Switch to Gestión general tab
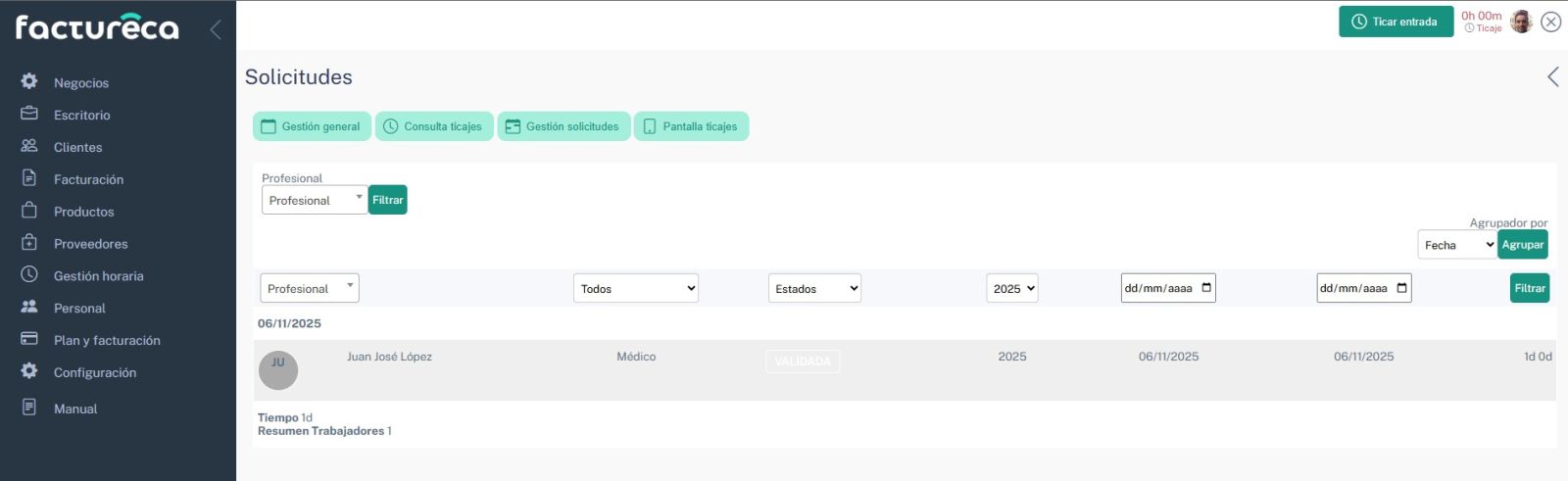This screenshot has width=1568, height=481. click(312, 126)
